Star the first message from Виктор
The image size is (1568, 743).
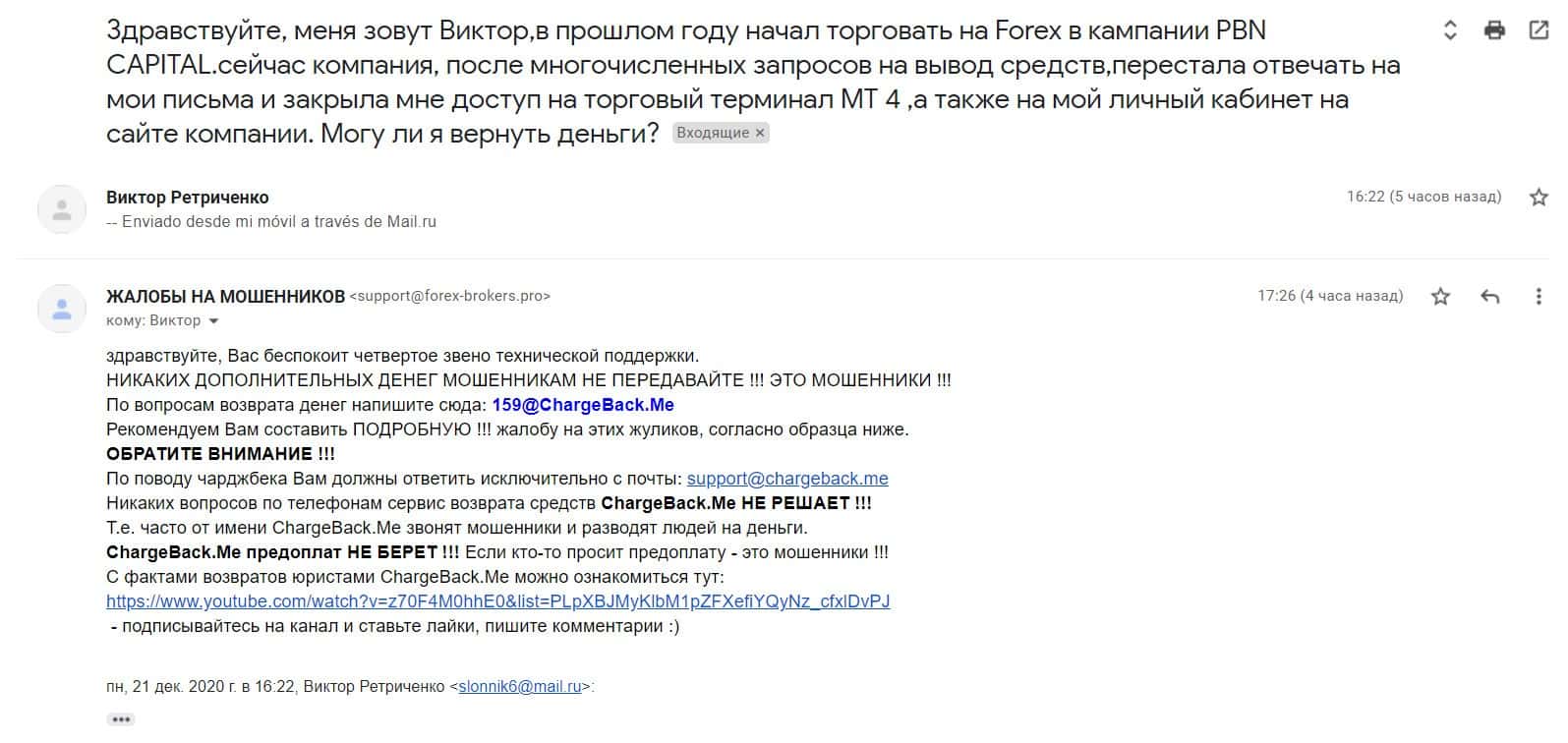(1539, 198)
